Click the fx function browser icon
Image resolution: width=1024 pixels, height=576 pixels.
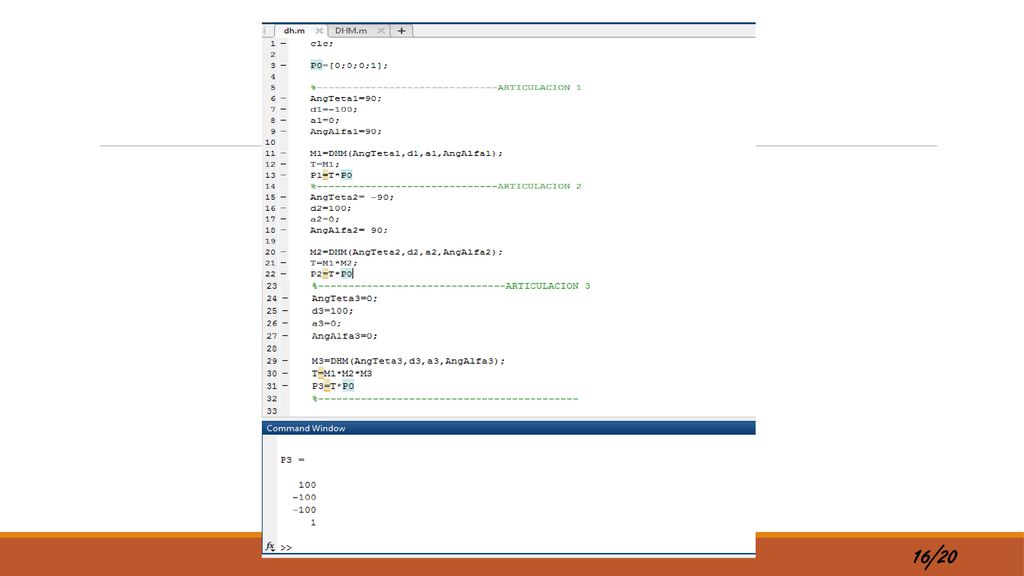click(270, 546)
